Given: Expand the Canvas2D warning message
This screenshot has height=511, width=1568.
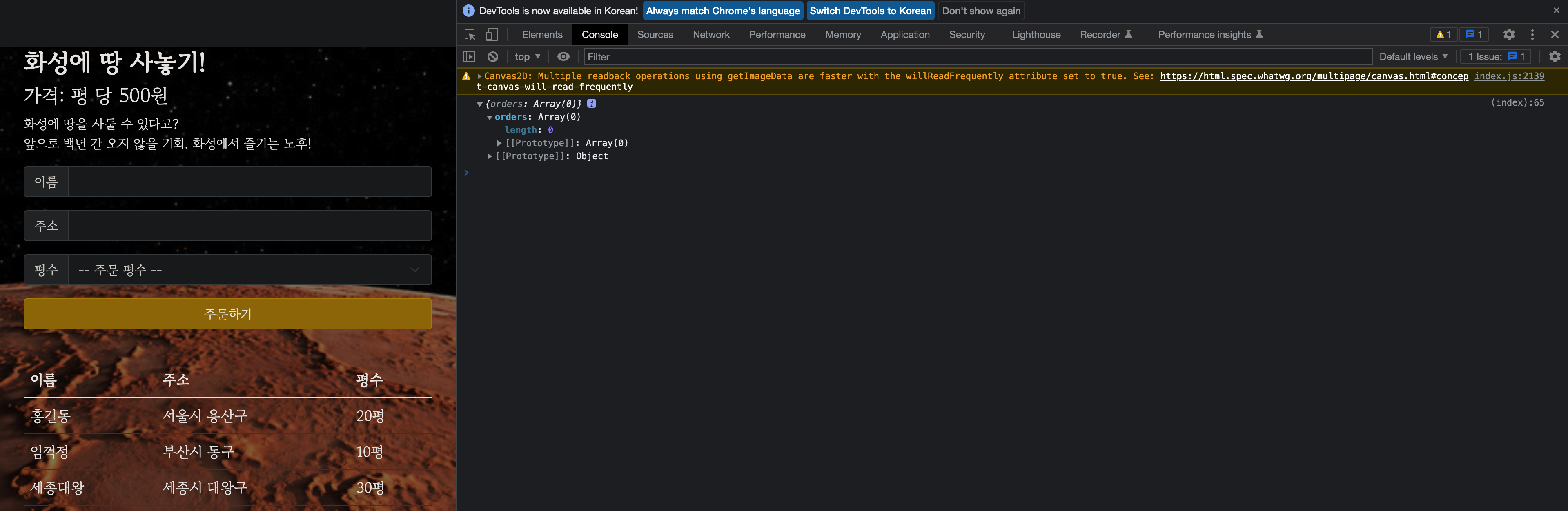Looking at the screenshot, I should click(x=480, y=76).
